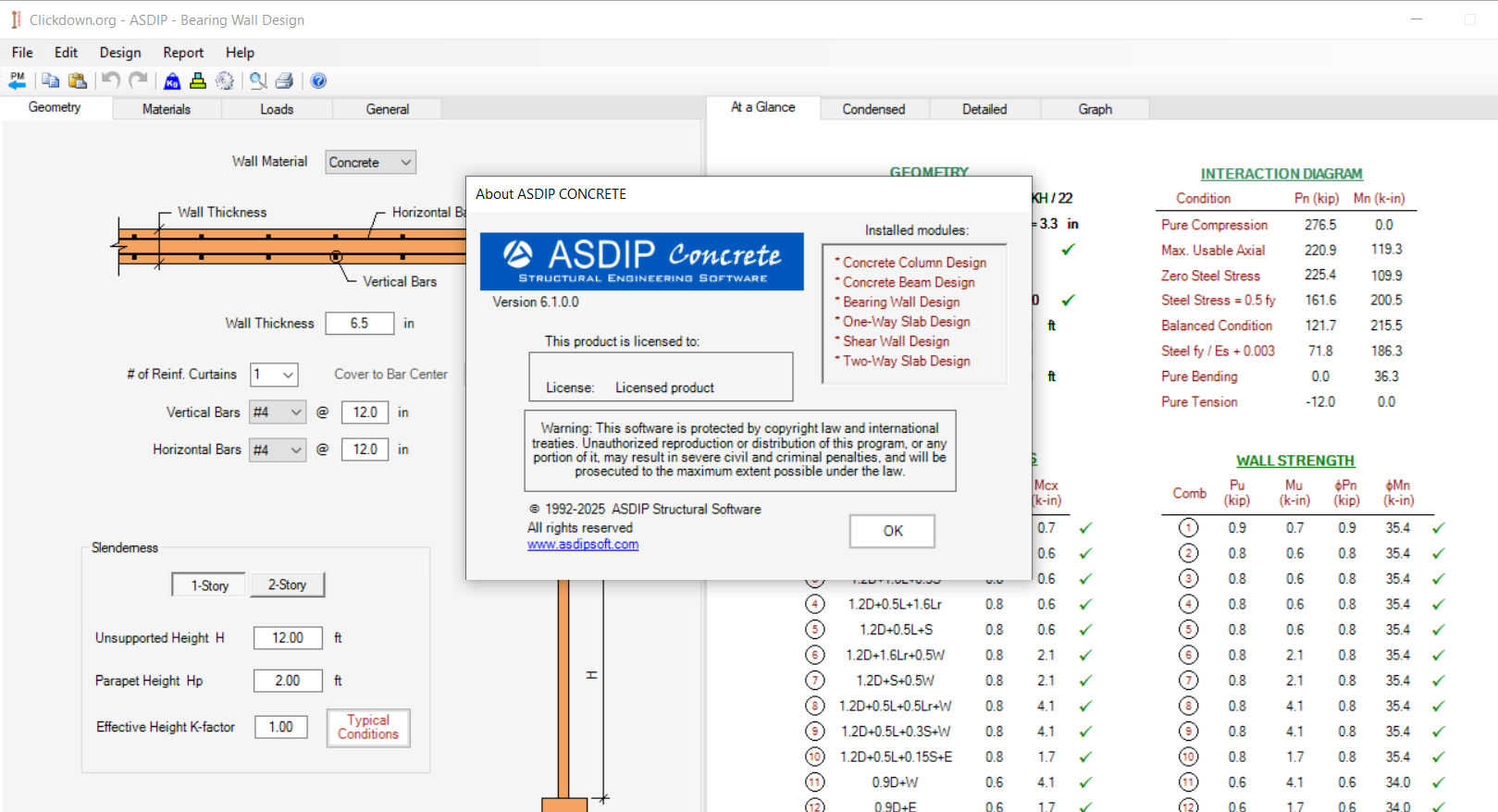Open the Edit menu
Image resolution: width=1498 pixels, height=812 pixels.
tap(66, 53)
